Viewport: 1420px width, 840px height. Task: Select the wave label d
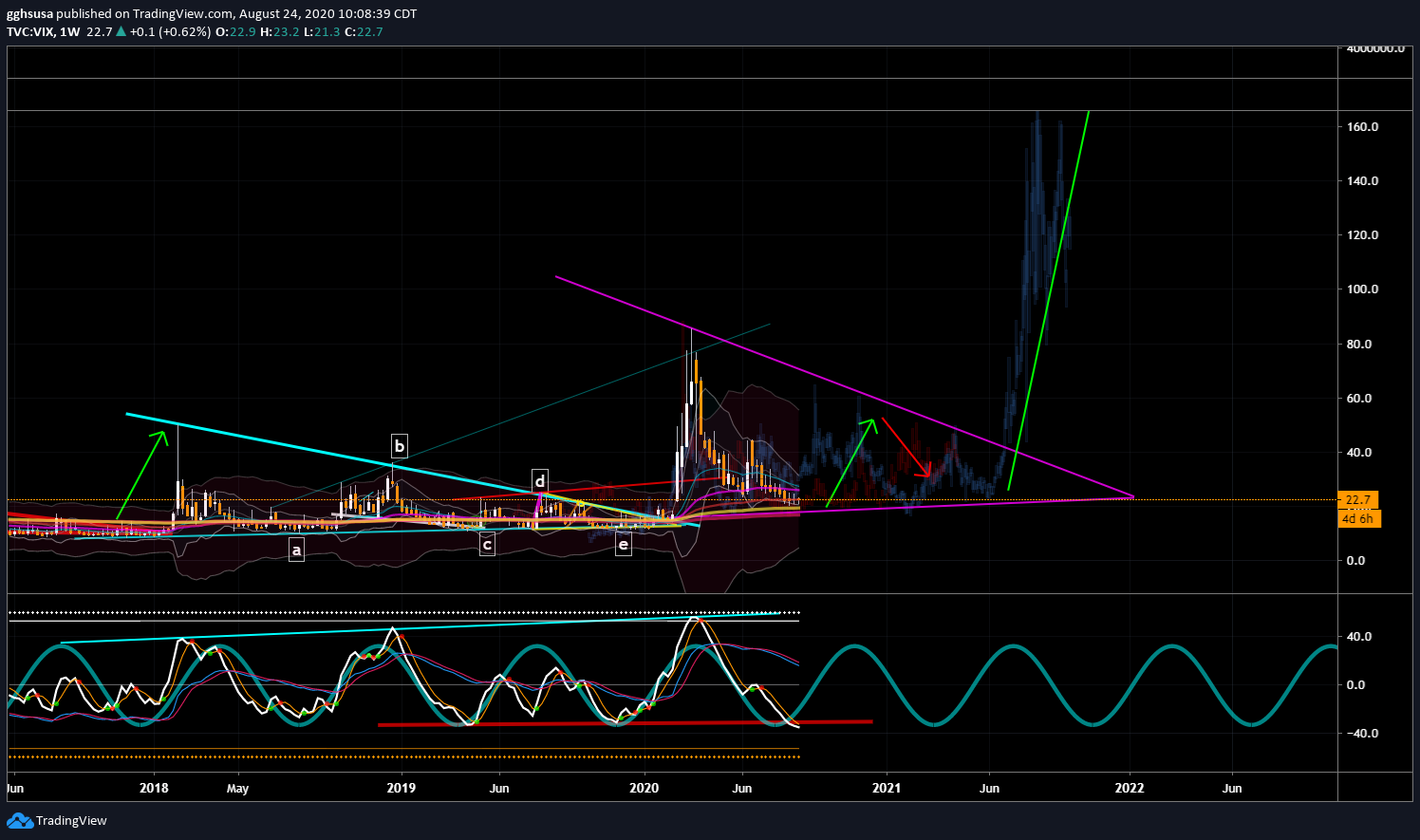pos(539,480)
